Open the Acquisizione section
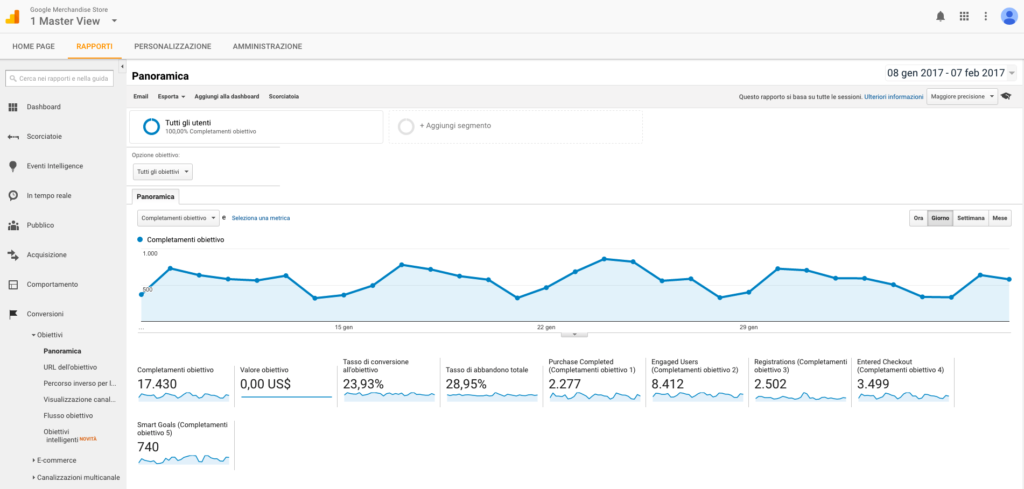Image resolution: width=1024 pixels, height=489 pixels. coord(46,255)
